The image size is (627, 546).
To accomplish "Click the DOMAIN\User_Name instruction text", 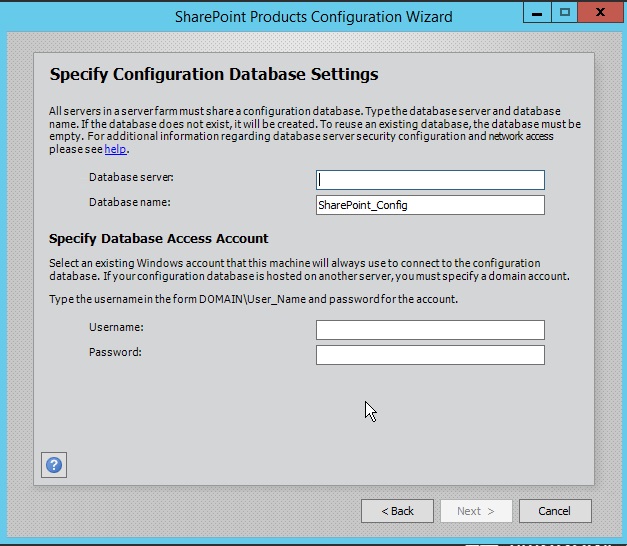I will tap(253, 300).
